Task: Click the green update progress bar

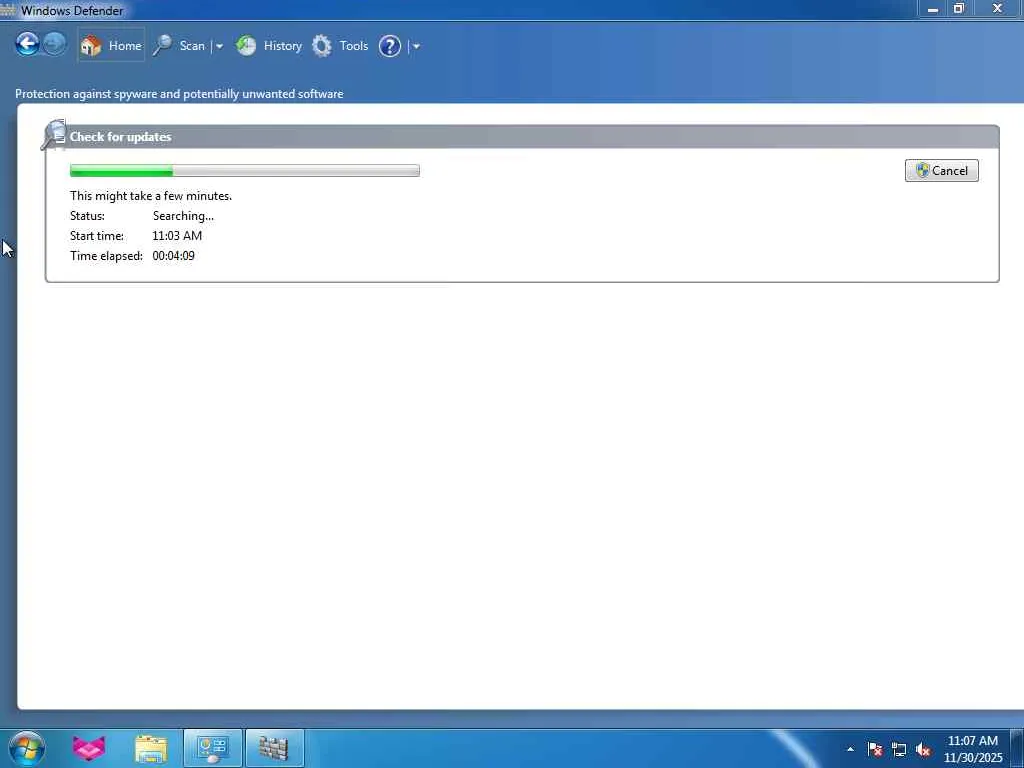Action: pyautogui.click(x=244, y=170)
